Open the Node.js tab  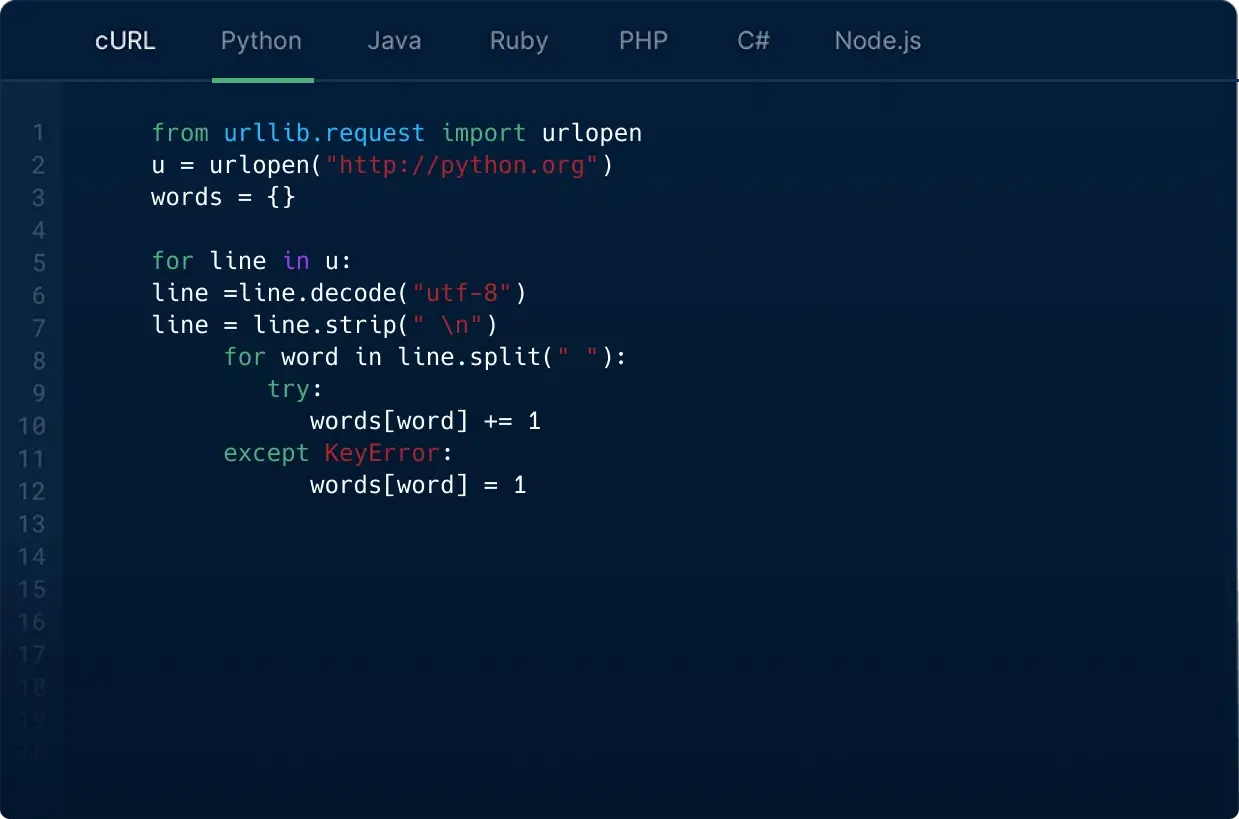click(x=877, y=41)
